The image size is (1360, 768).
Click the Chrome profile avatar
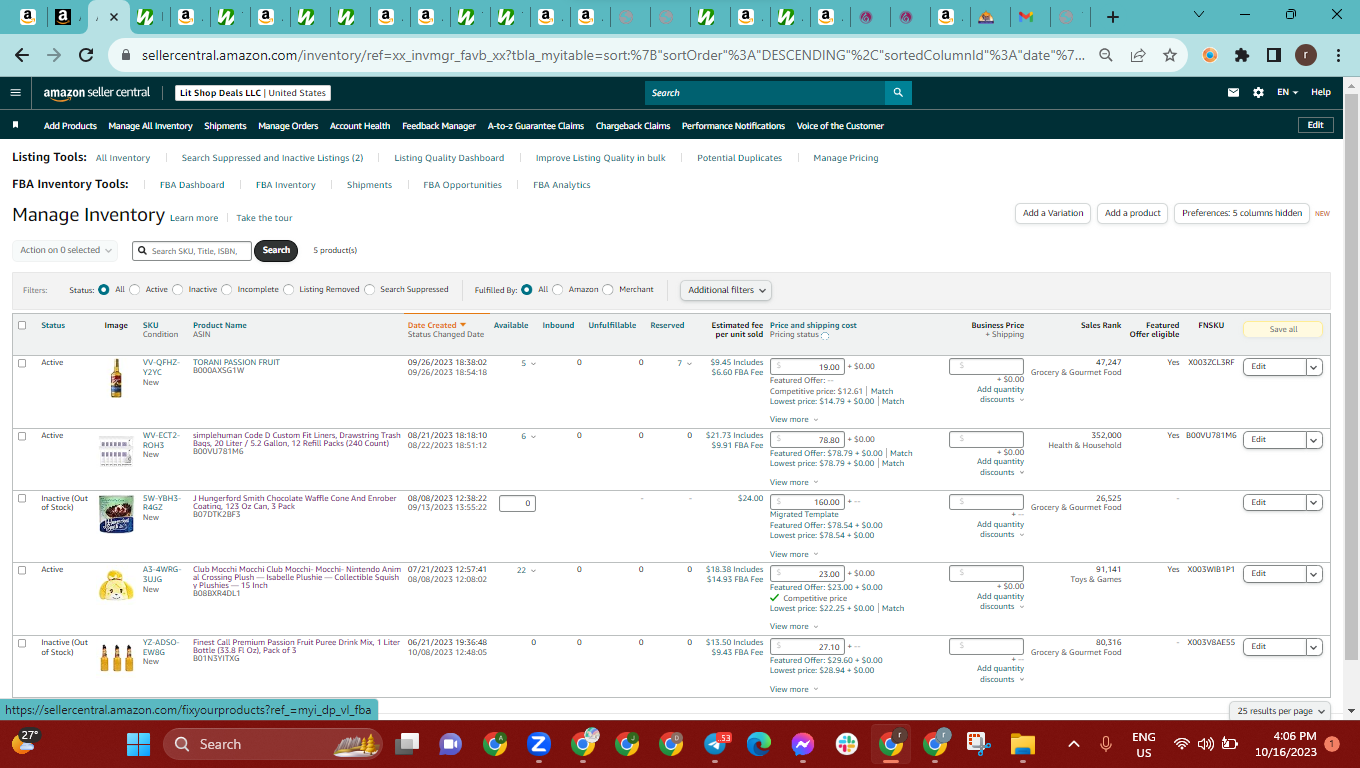(1306, 56)
